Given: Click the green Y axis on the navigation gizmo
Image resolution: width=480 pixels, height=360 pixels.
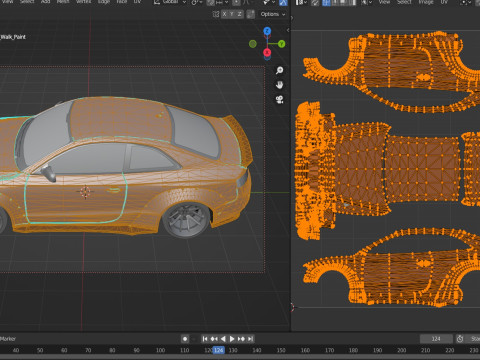Looking at the screenshot, I should [x=282, y=44].
